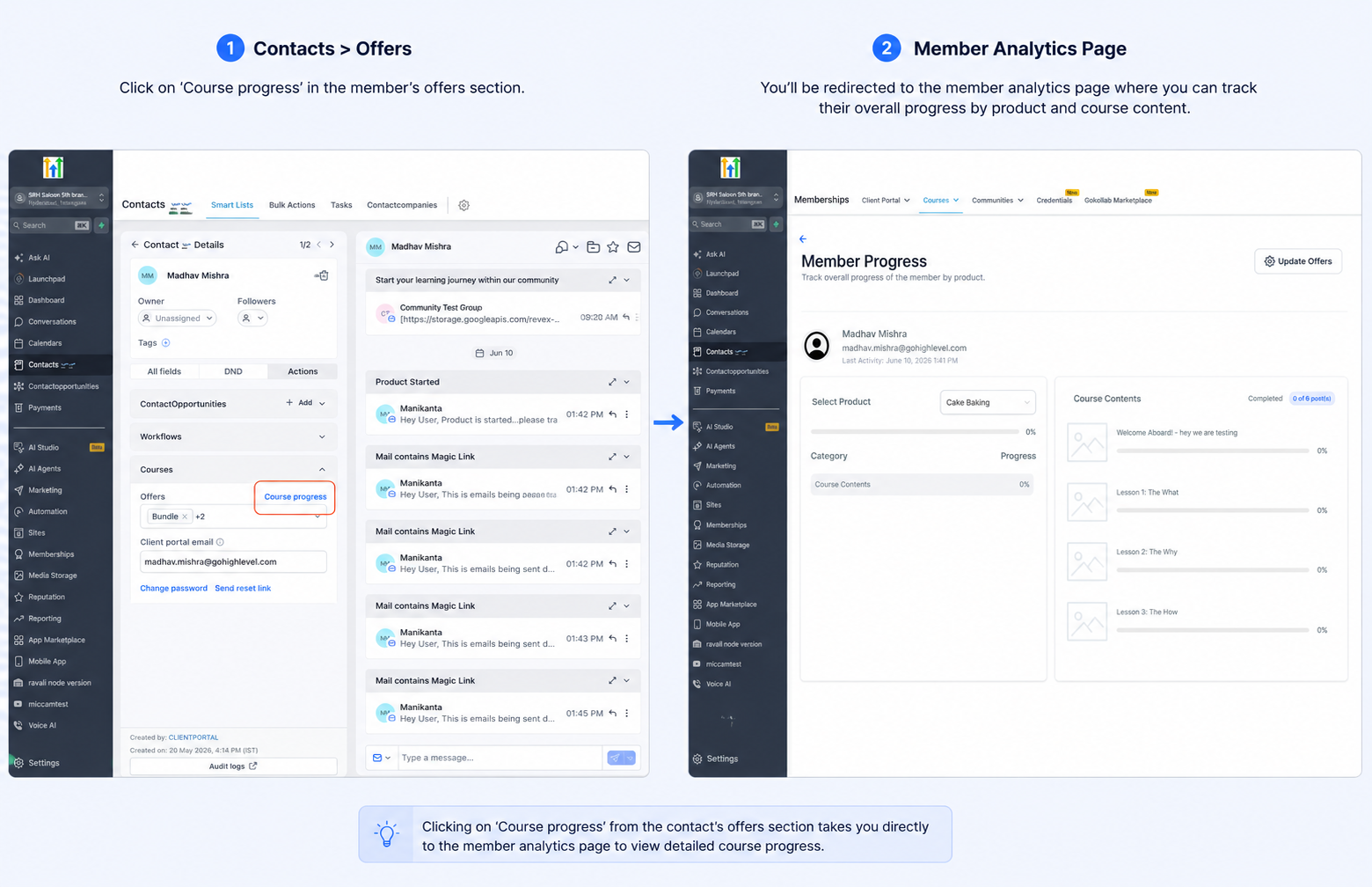Open the Owner Unassigned dropdown

click(x=178, y=319)
